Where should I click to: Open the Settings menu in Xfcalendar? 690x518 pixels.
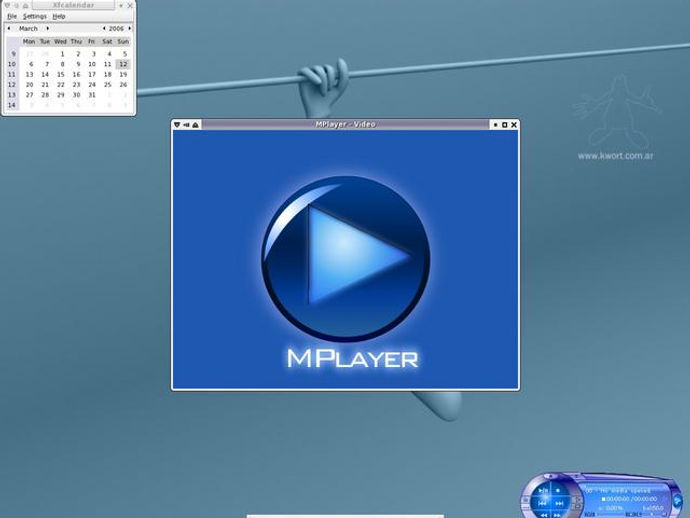coord(35,16)
